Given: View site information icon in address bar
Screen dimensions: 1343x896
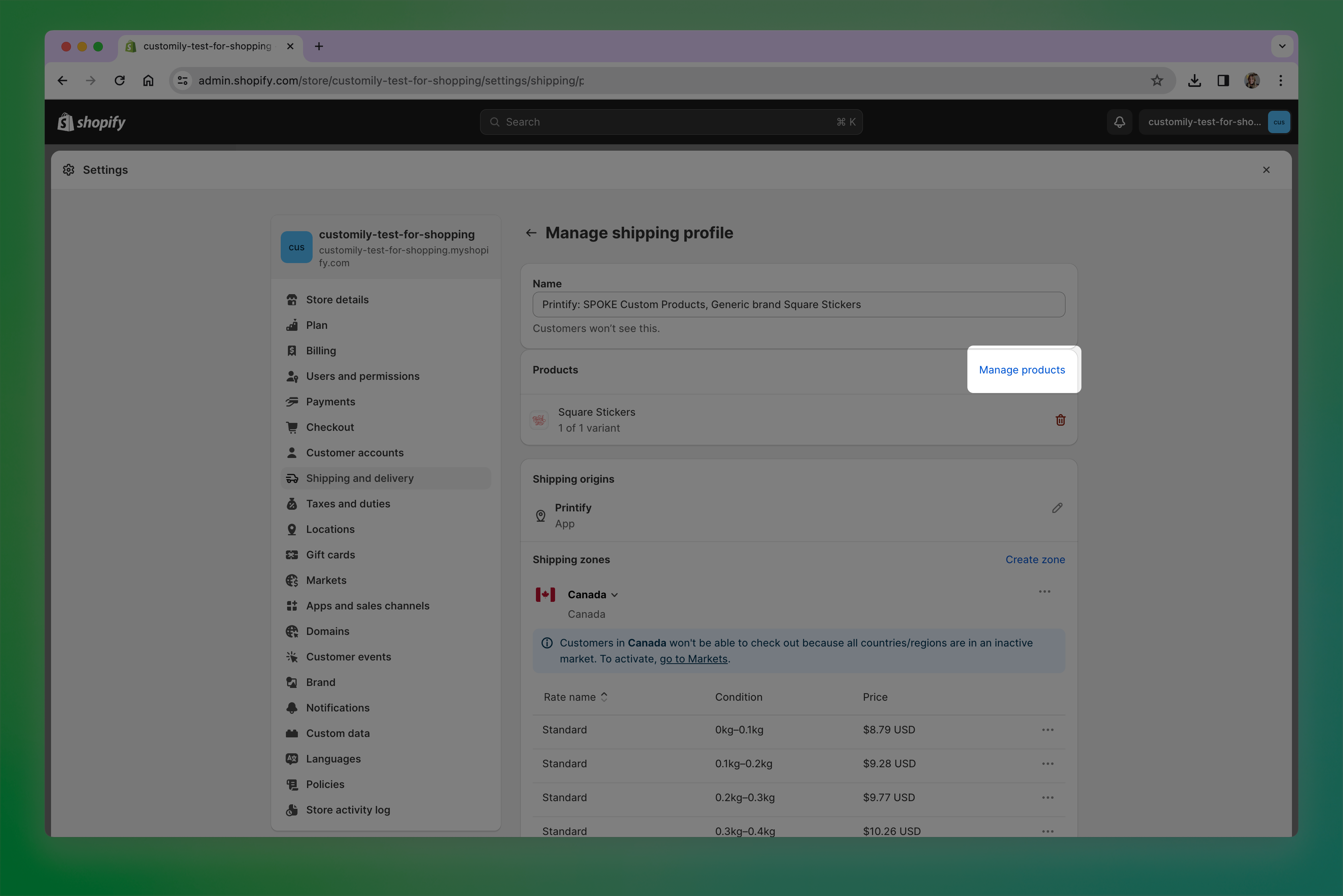Looking at the screenshot, I should click(x=182, y=81).
